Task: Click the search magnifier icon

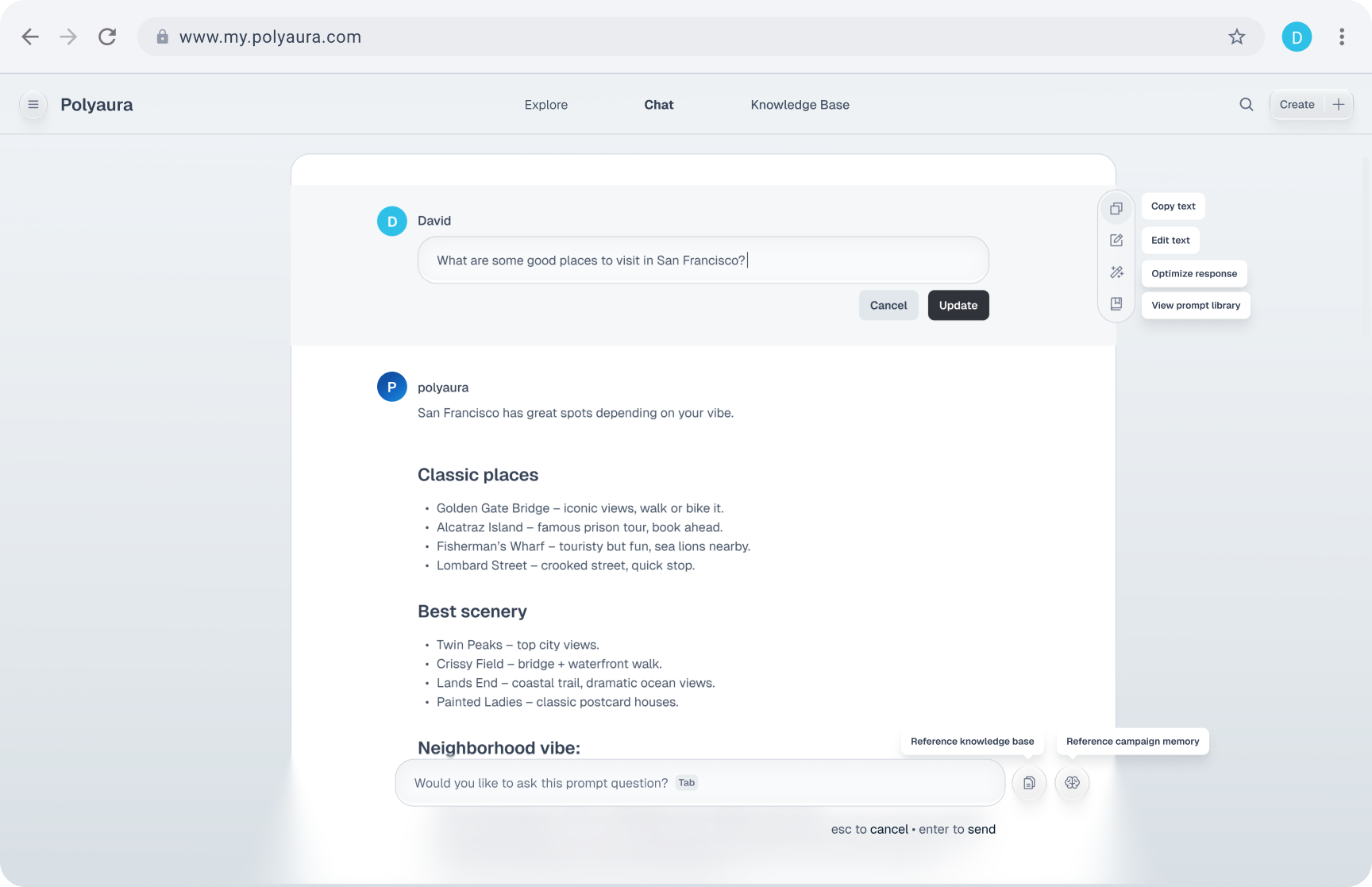Action: 1247,104
